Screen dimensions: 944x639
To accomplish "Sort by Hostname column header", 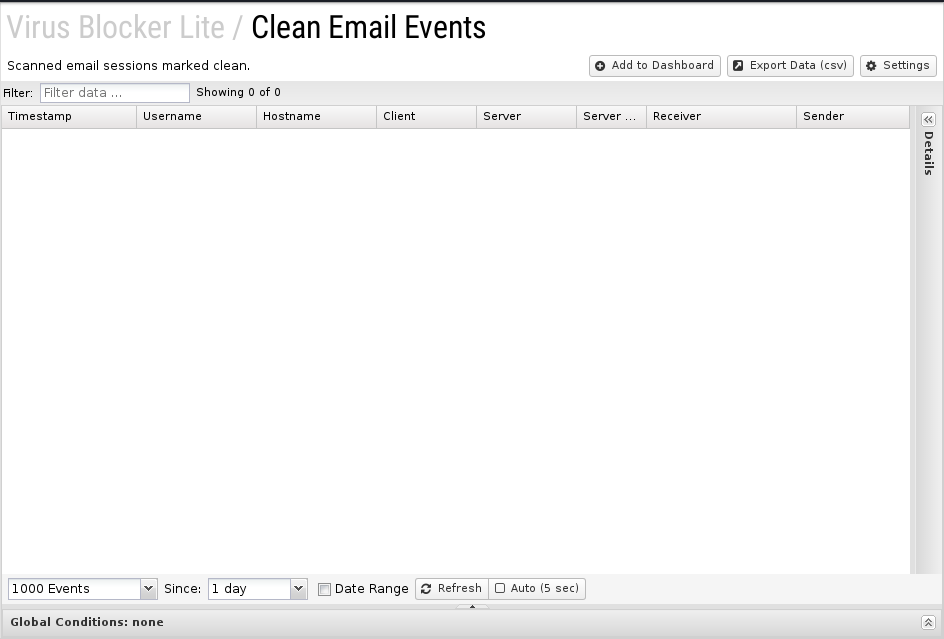I will coord(316,116).
